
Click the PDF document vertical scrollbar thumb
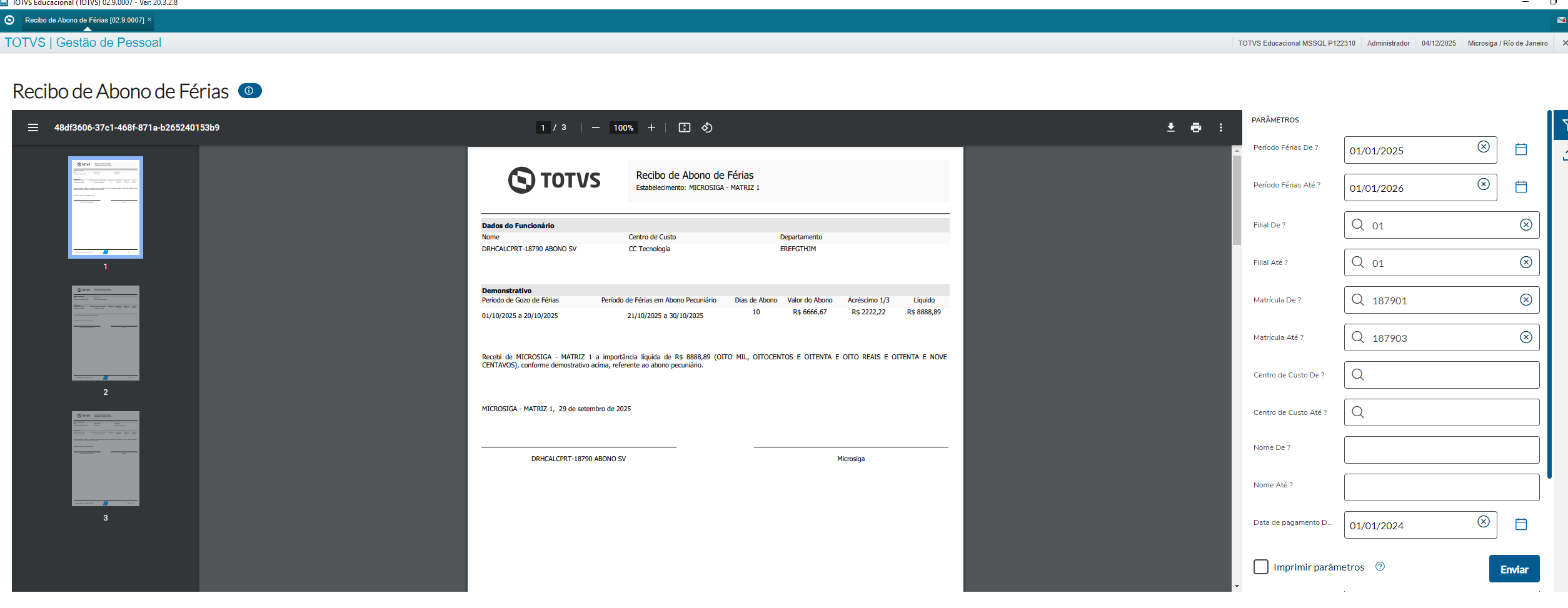pos(1237,200)
